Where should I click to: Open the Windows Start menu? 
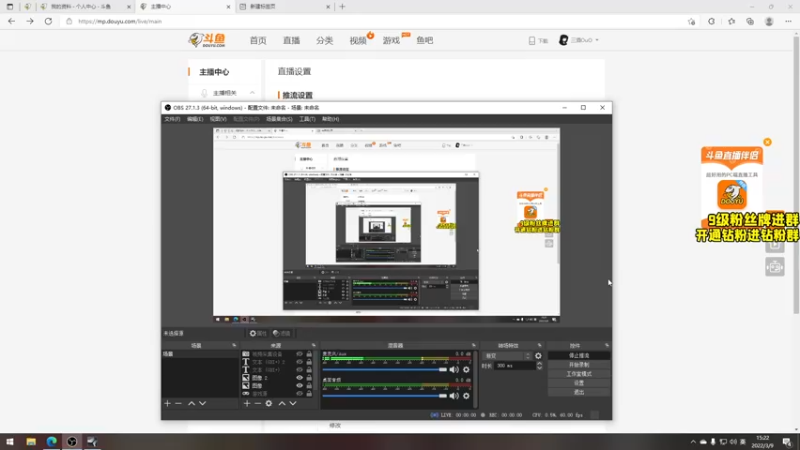(x=10, y=442)
